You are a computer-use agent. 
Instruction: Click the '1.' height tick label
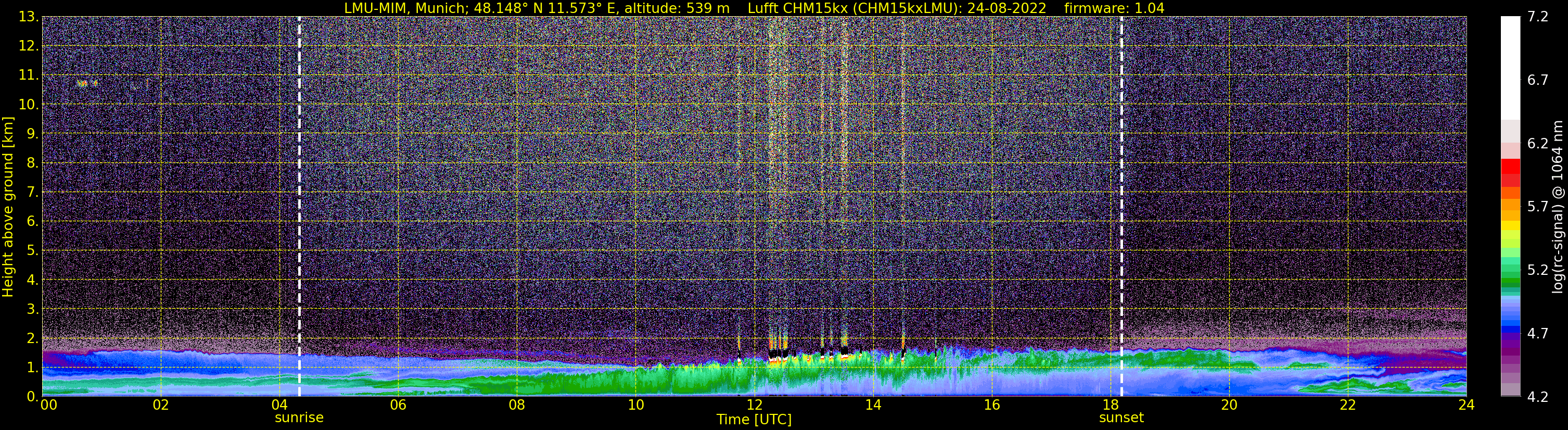(33, 367)
